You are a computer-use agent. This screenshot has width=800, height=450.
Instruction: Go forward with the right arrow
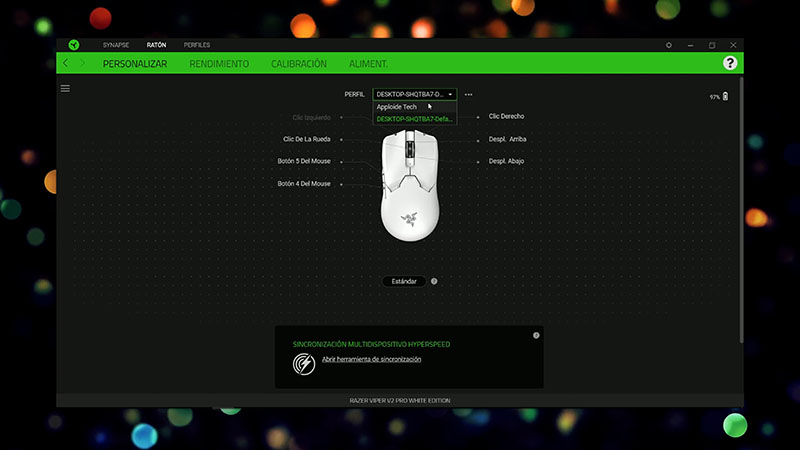[x=82, y=63]
